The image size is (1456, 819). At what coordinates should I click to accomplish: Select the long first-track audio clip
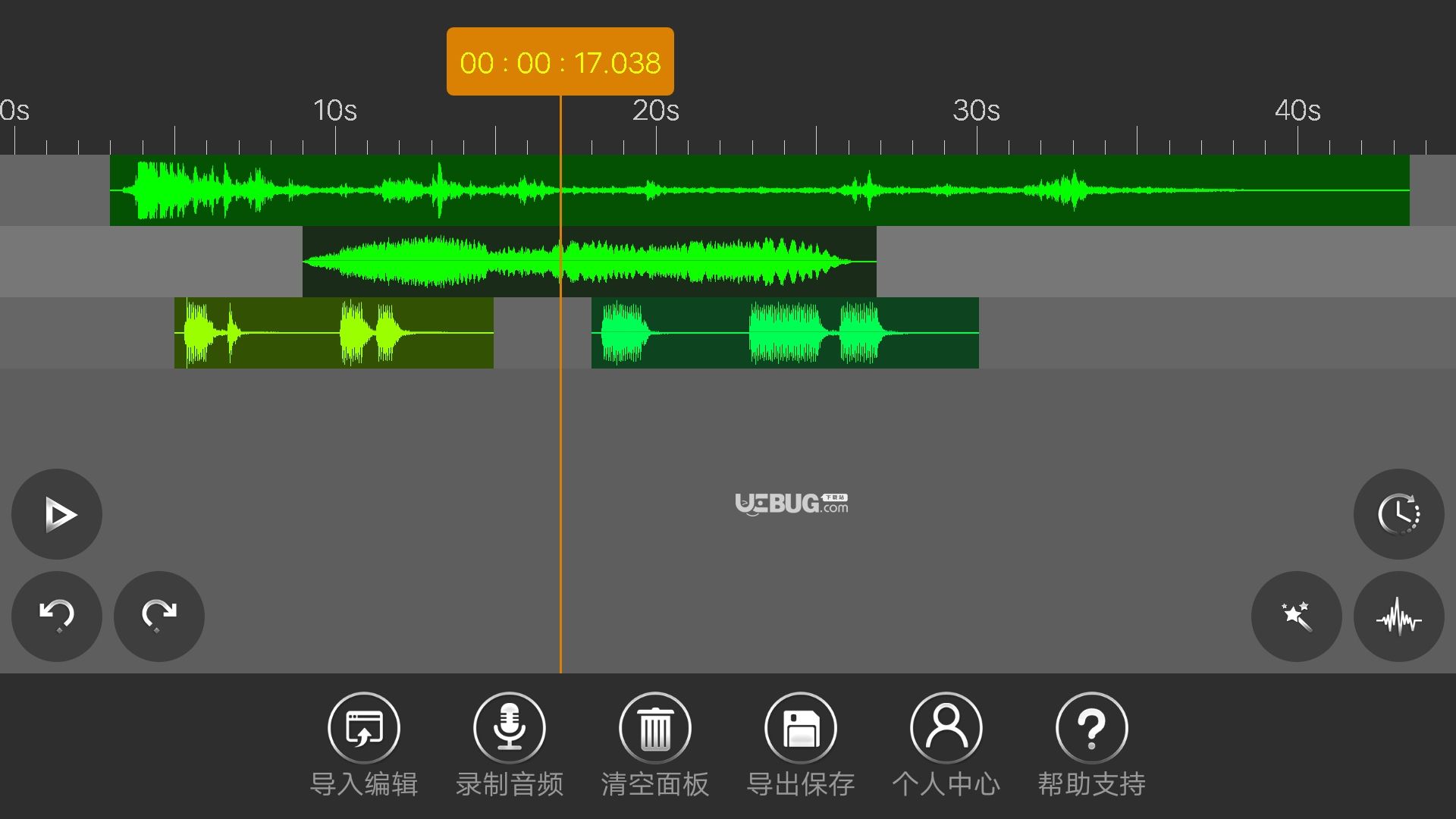tap(760, 190)
